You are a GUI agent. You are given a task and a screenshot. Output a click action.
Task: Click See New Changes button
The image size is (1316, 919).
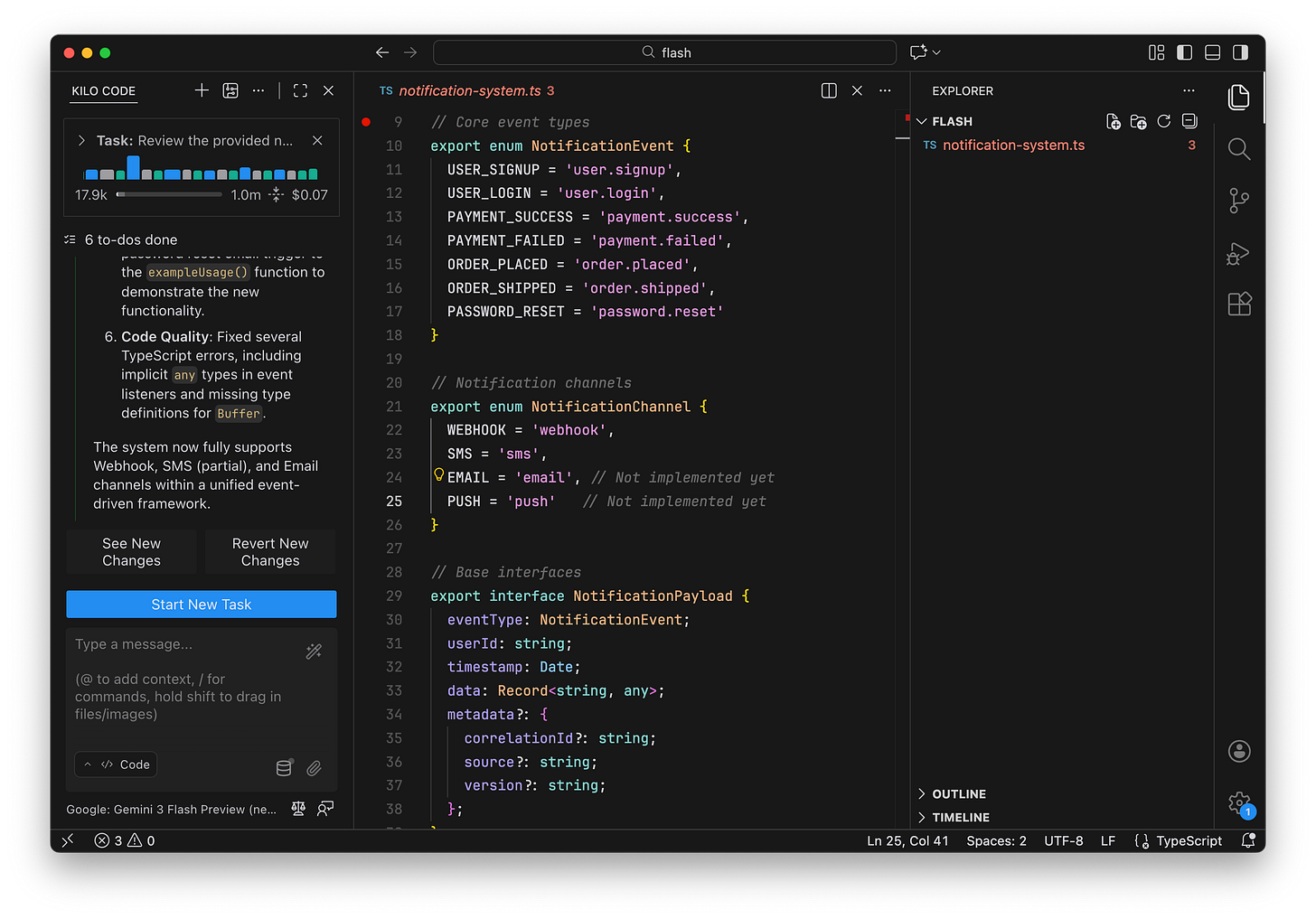[131, 551]
